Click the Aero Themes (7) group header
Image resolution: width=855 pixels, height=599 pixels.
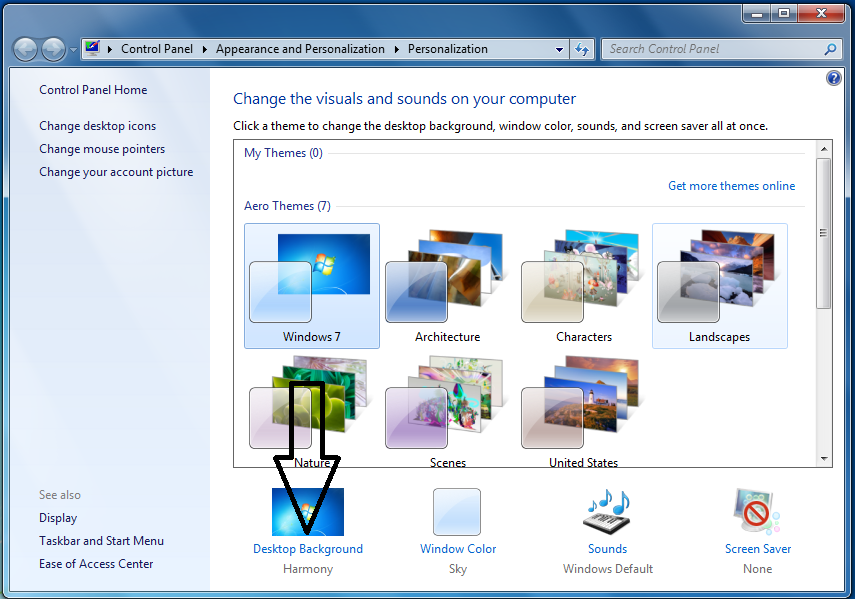[x=287, y=206]
